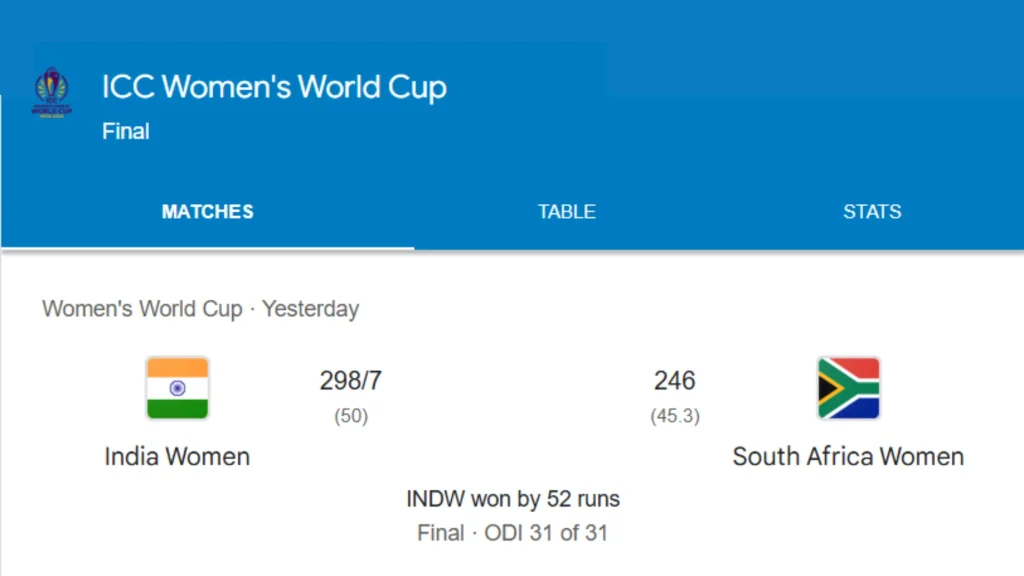The height and width of the screenshot is (576, 1024).
Task: Click the (45.3) overs indicator under South Africa's score
Action: click(675, 415)
